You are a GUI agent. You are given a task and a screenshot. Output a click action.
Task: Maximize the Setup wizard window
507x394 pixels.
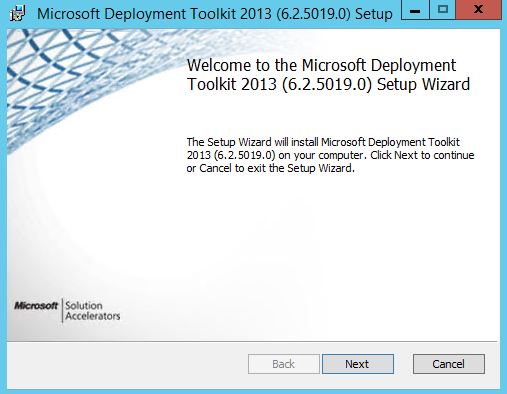tap(442, 10)
